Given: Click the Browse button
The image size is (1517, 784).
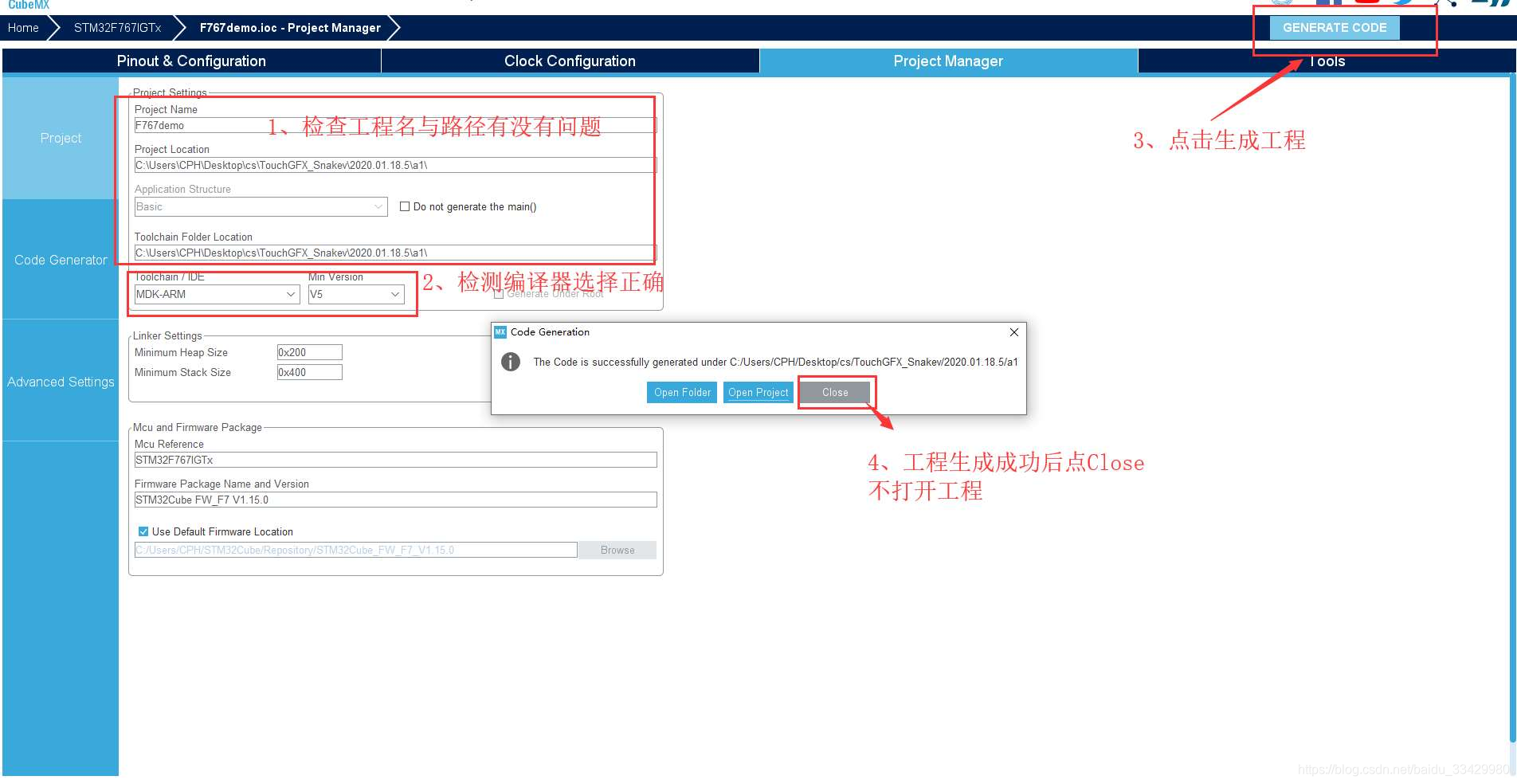Looking at the screenshot, I should point(617,550).
